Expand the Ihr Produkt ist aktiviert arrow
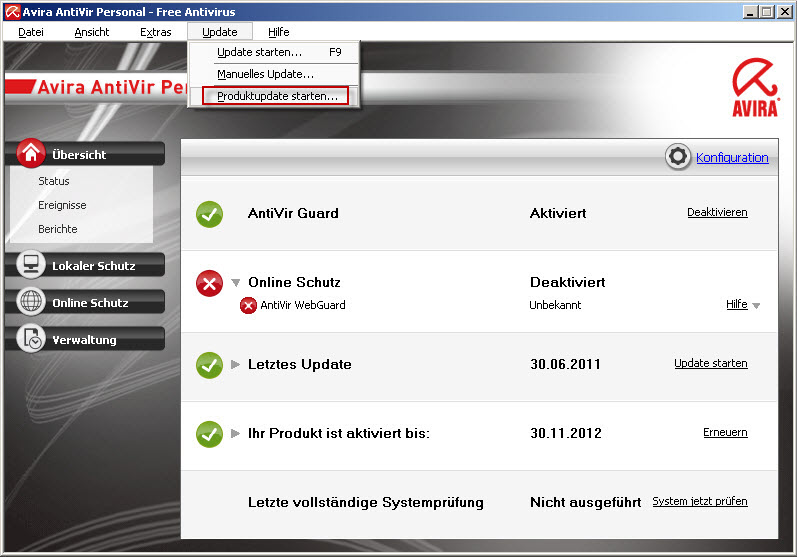The width and height of the screenshot is (797, 557). click(x=235, y=434)
